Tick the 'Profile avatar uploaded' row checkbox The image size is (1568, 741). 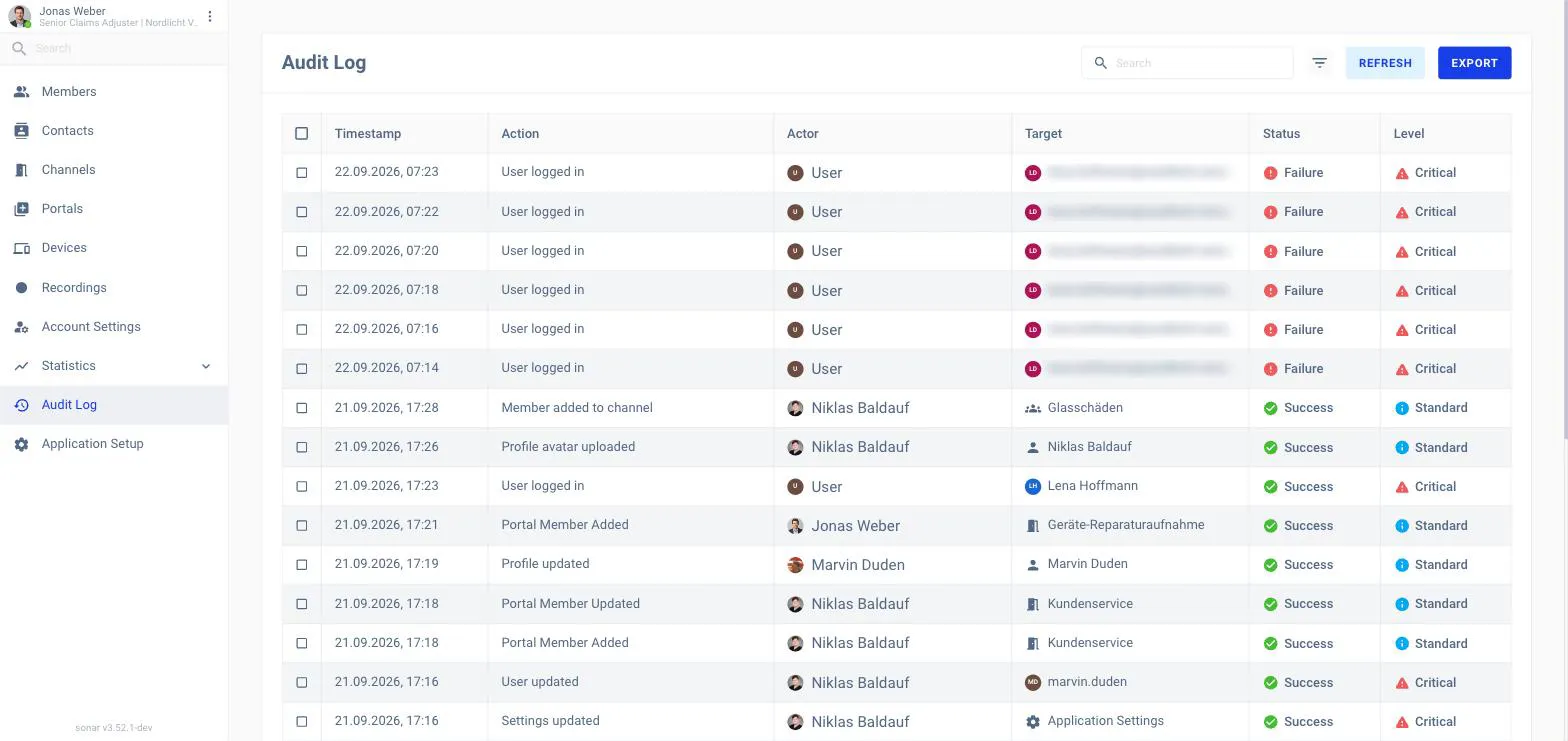pyautogui.click(x=302, y=447)
